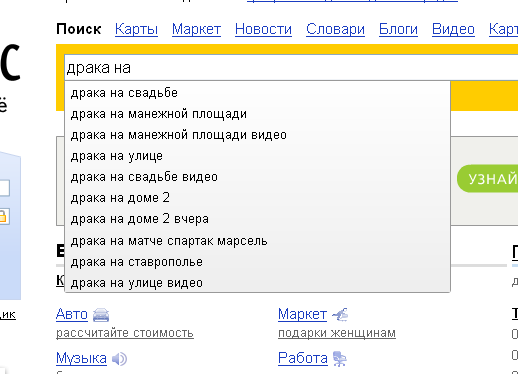Click the plane icon beside Маркет
This screenshot has width=518, height=374.
coord(340,314)
